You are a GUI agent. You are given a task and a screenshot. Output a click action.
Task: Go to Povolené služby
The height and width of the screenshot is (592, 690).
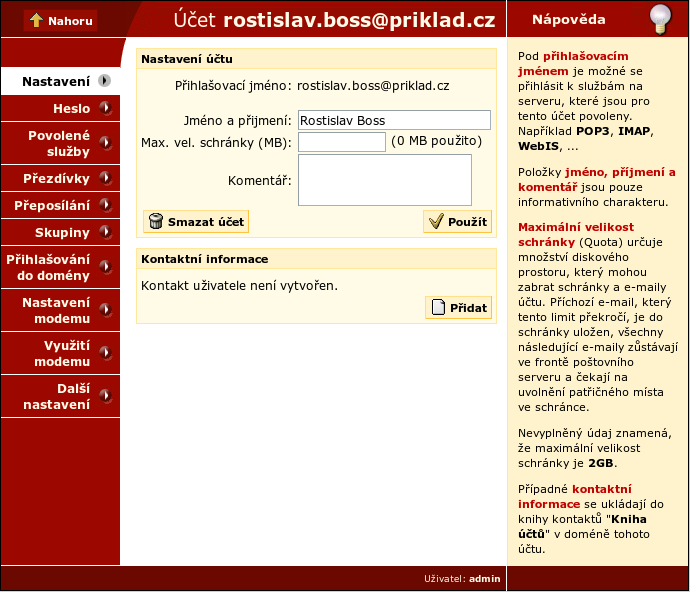point(60,143)
